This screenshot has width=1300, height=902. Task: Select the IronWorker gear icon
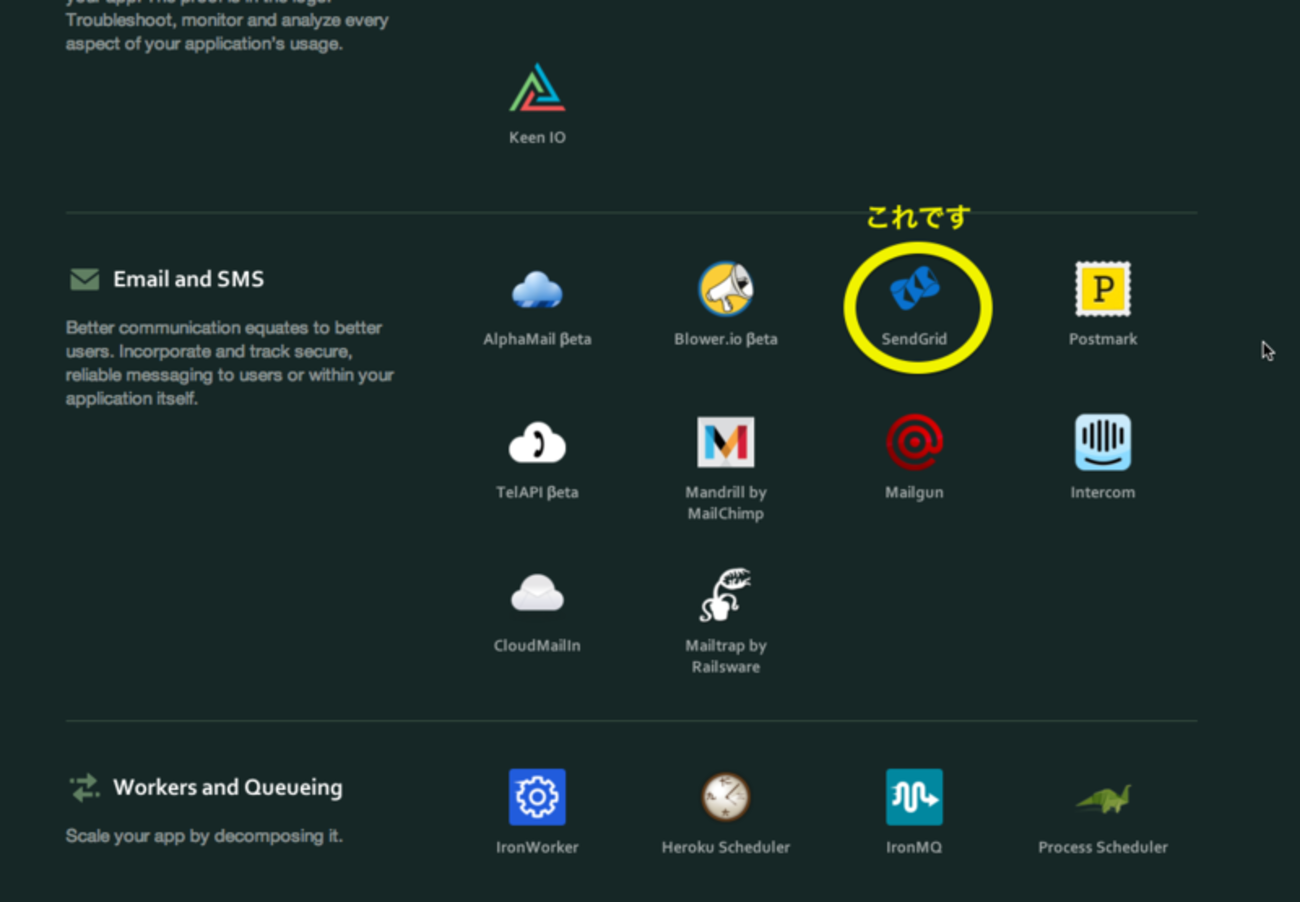(x=537, y=797)
